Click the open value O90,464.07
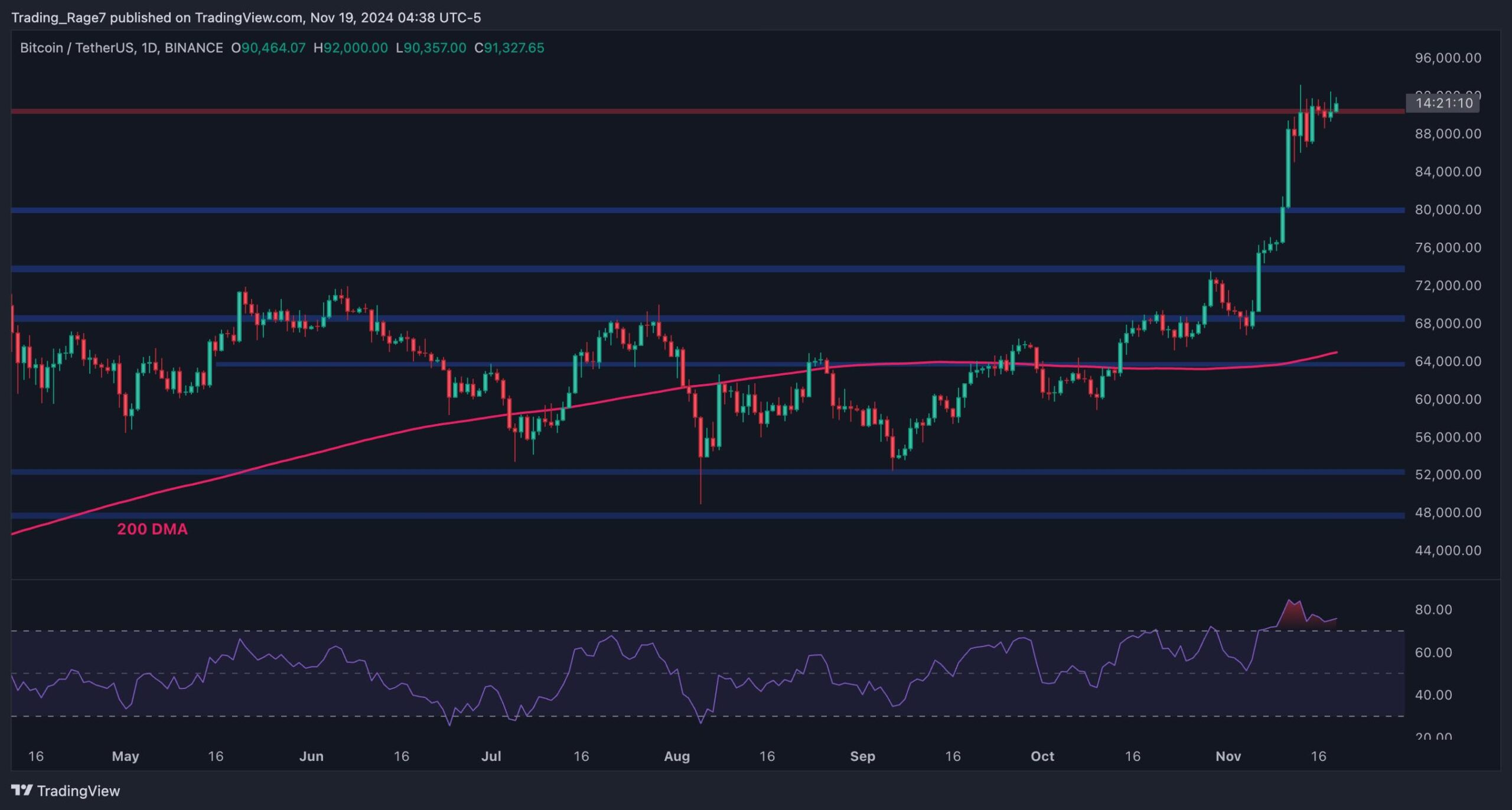1512x810 pixels. (268, 48)
